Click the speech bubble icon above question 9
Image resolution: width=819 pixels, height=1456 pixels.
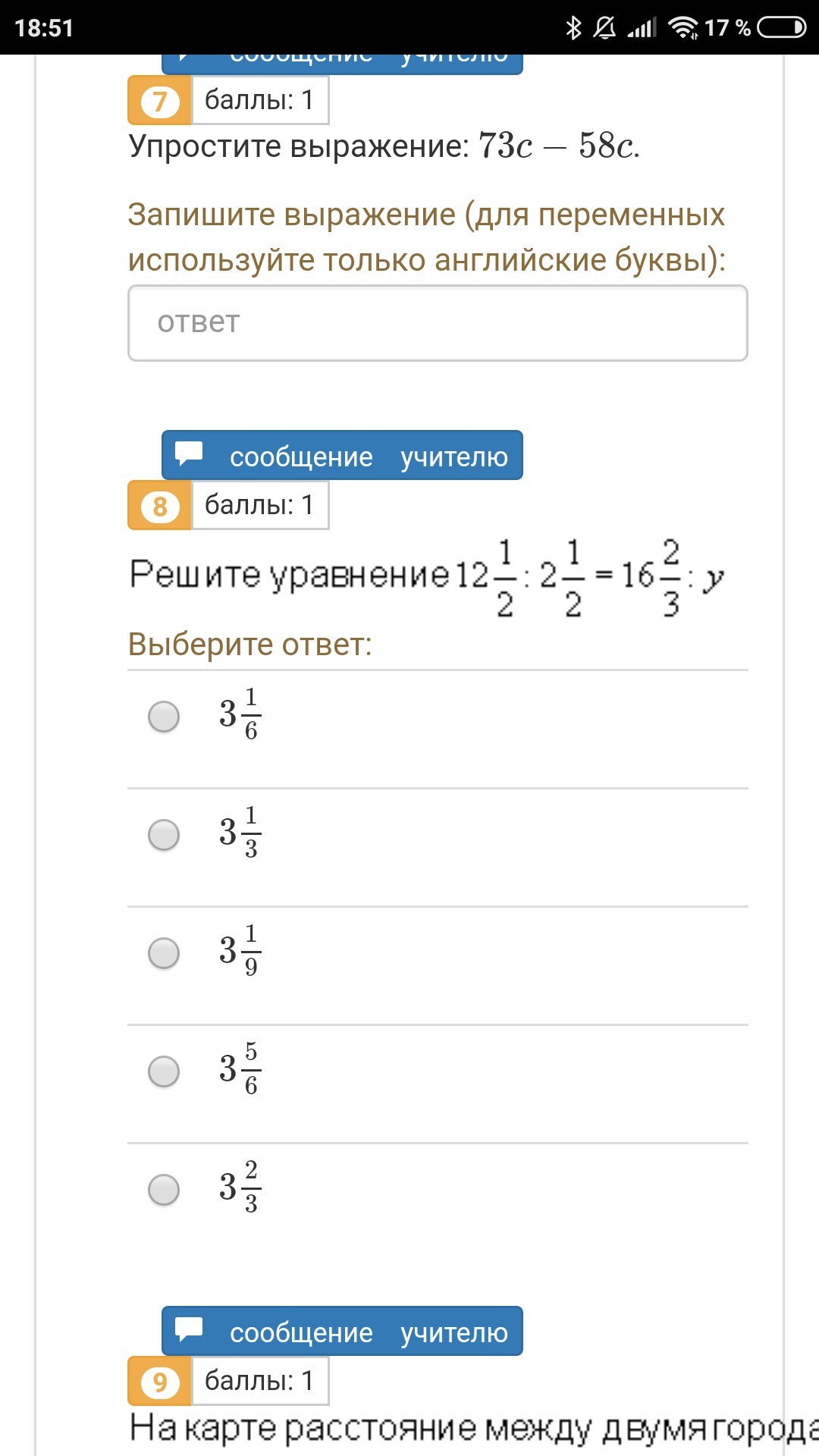(189, 1329)
